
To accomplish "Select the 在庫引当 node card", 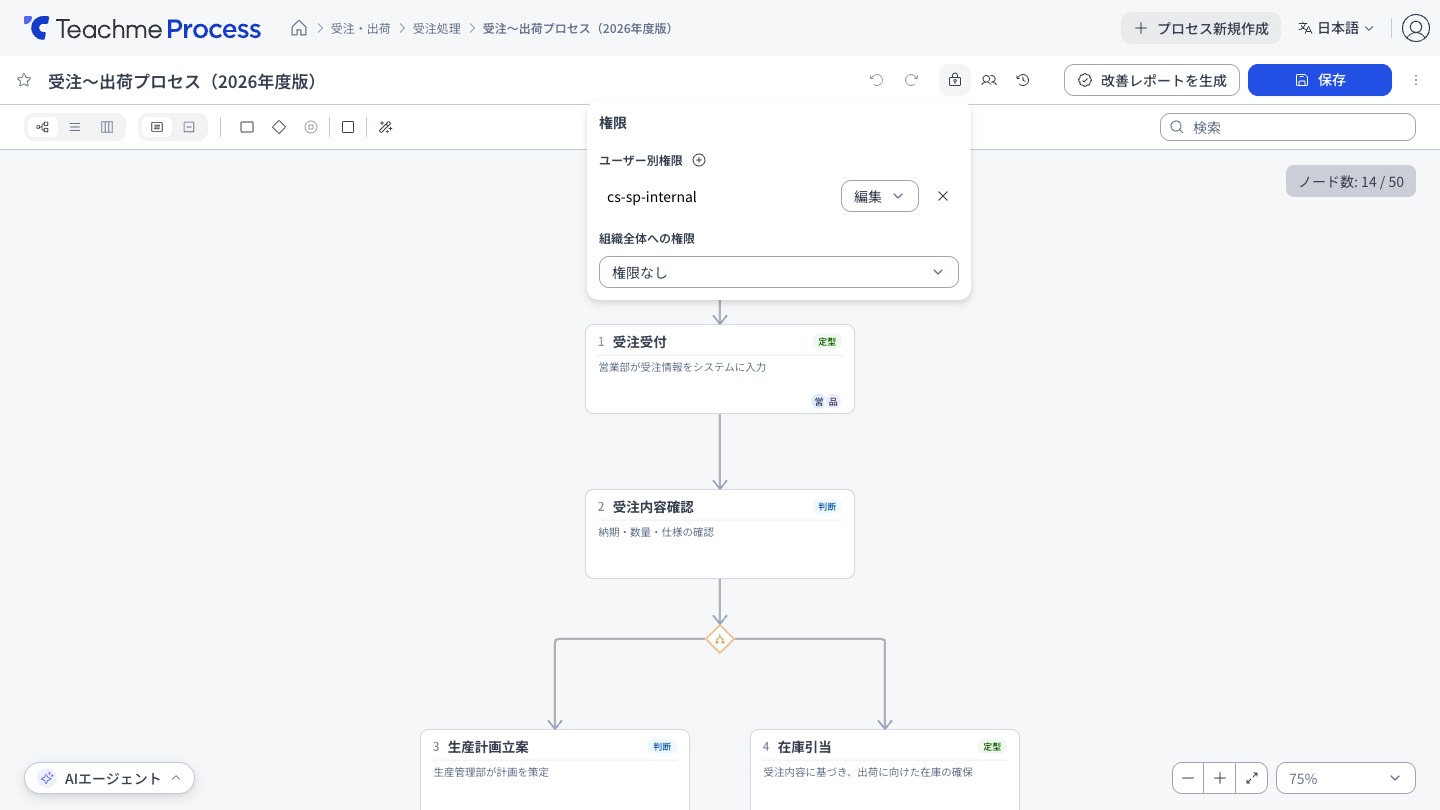I will click(885, 770).
